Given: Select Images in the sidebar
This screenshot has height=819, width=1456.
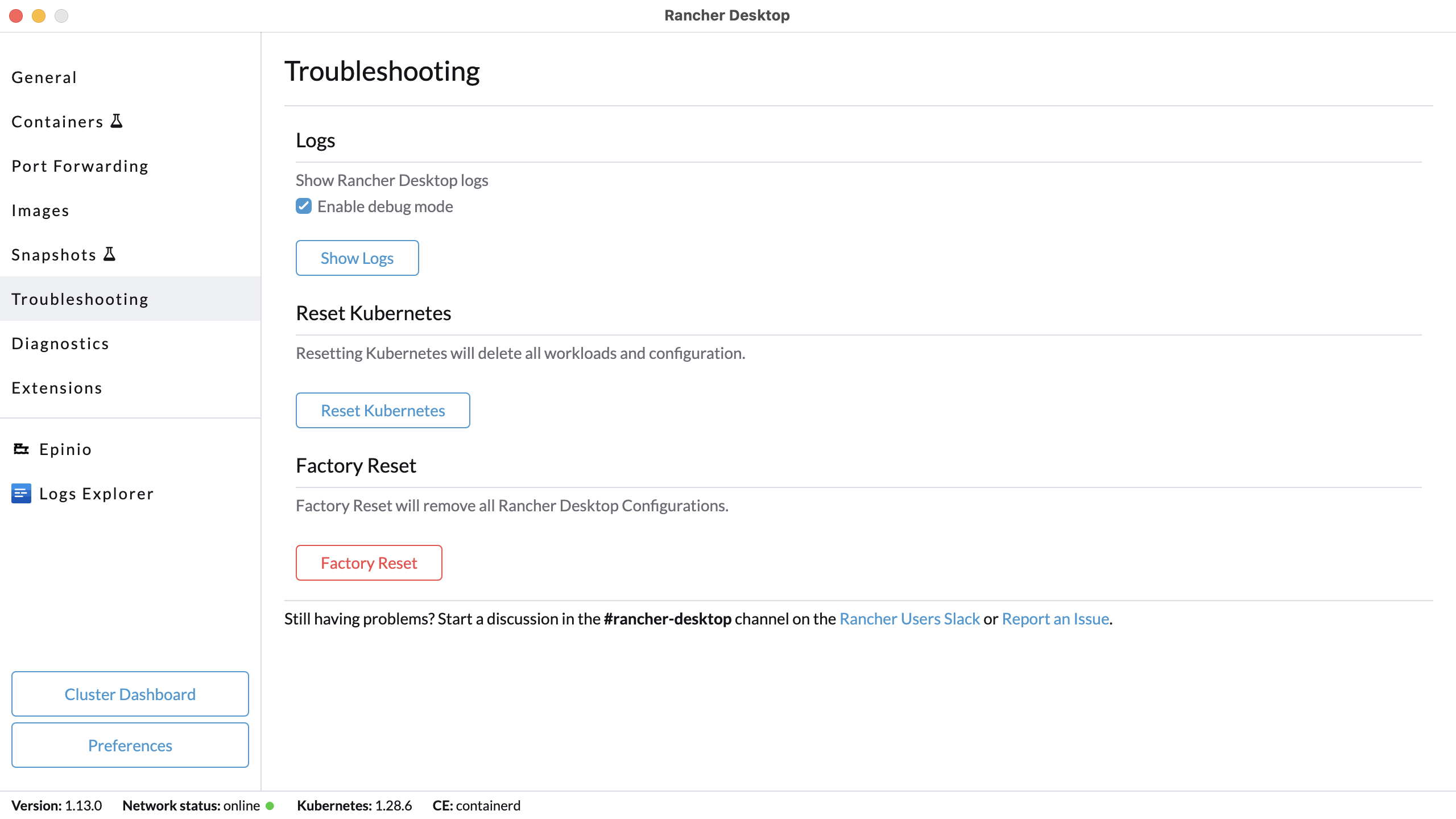Looking at the screenshot, I should click(130, 210).
